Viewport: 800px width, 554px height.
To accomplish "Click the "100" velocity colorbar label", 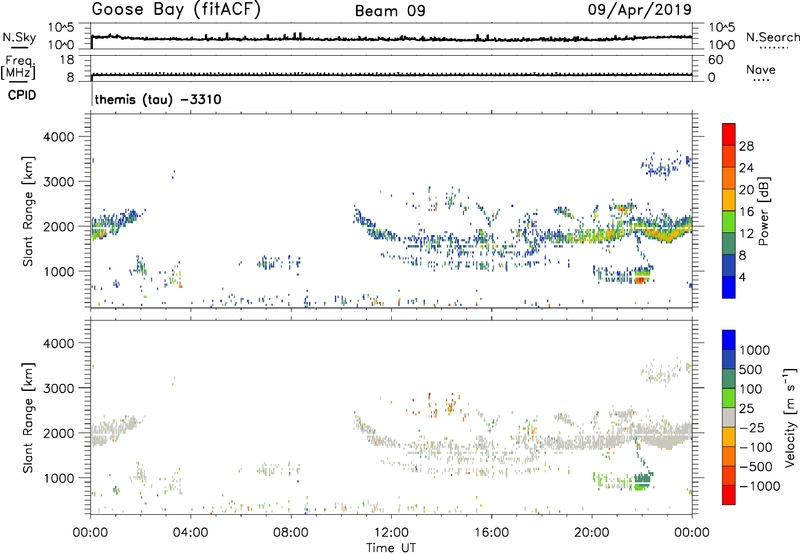I will [x=751, y=389].
